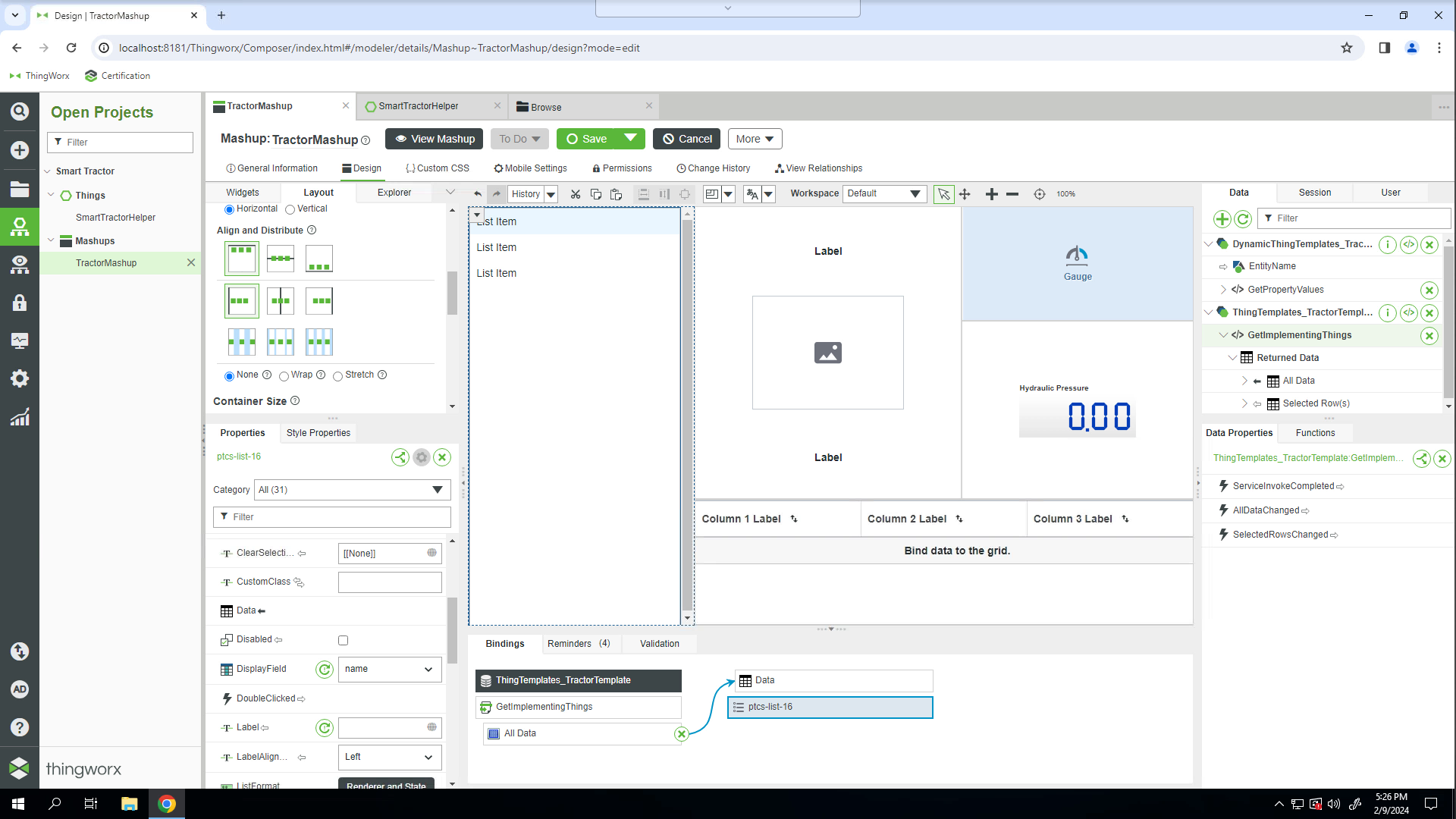Click the copy icon in design toolbar

pyautogui.click(x=596, y=194)
